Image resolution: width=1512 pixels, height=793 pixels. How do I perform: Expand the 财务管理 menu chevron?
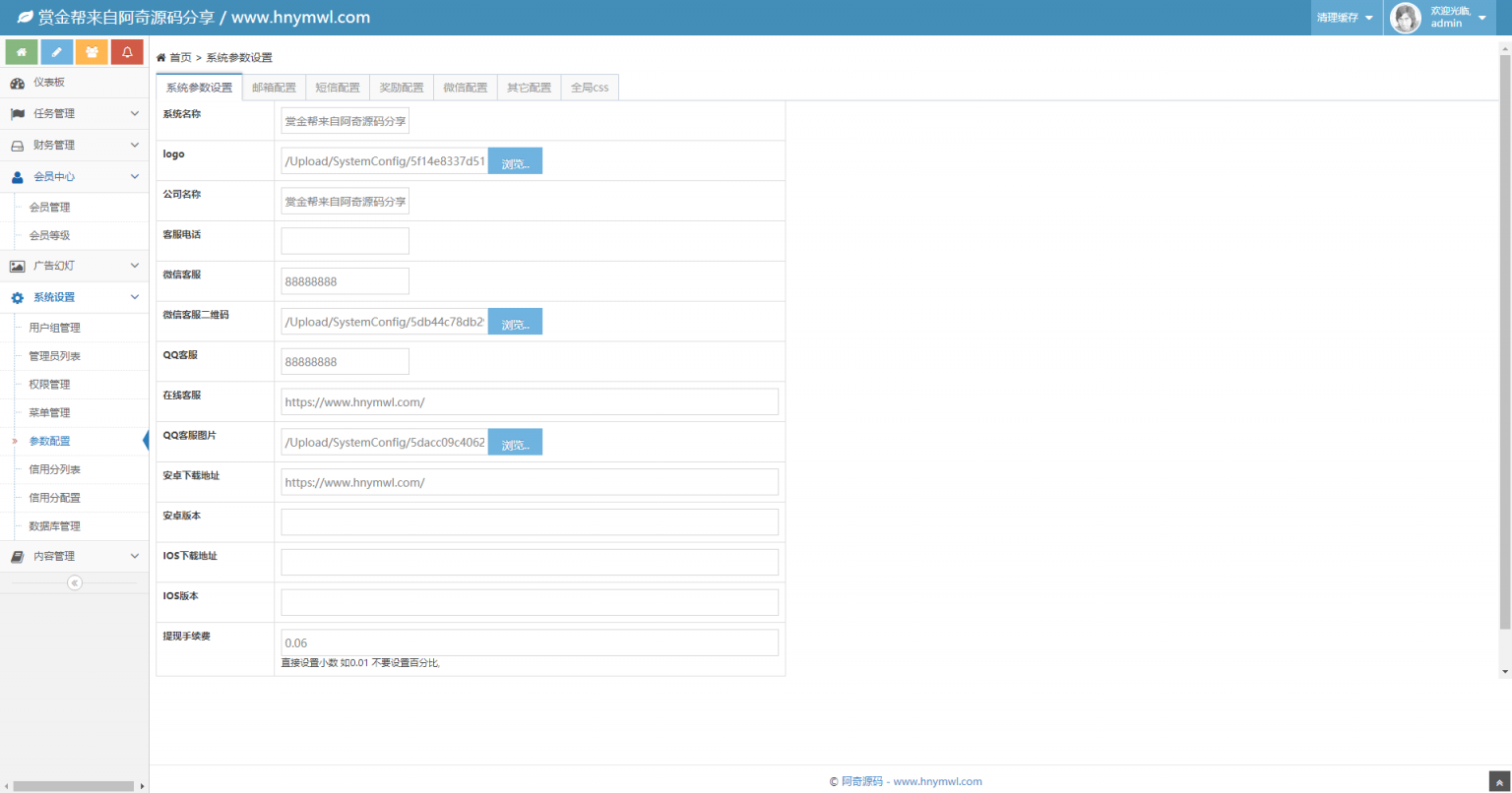pos(135,146)
